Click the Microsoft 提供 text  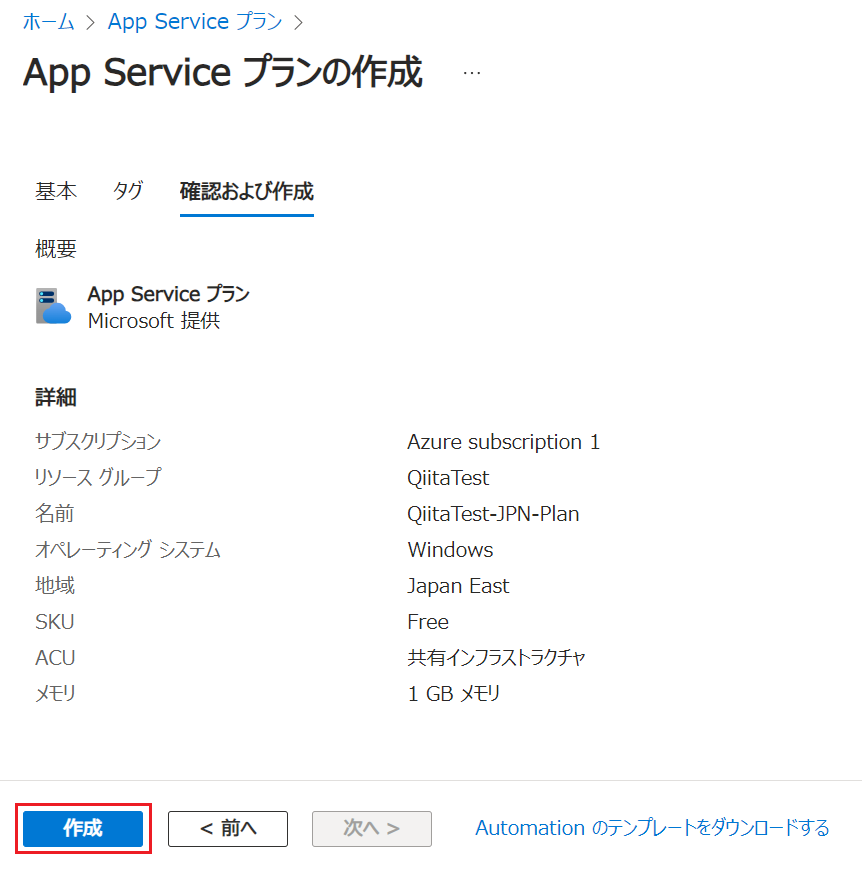(x=154, y=320)
